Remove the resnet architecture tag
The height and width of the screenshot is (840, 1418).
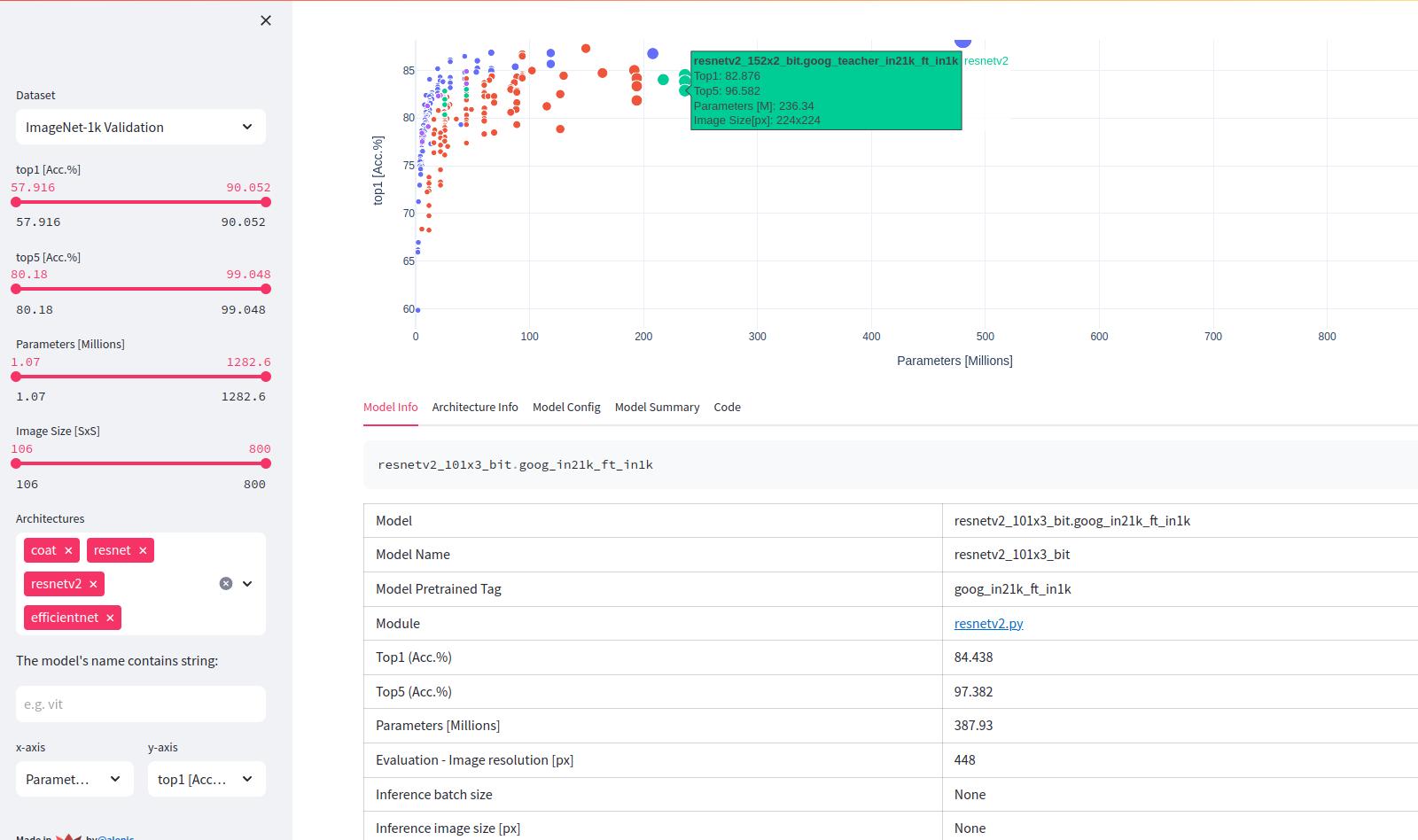[143, 550]
